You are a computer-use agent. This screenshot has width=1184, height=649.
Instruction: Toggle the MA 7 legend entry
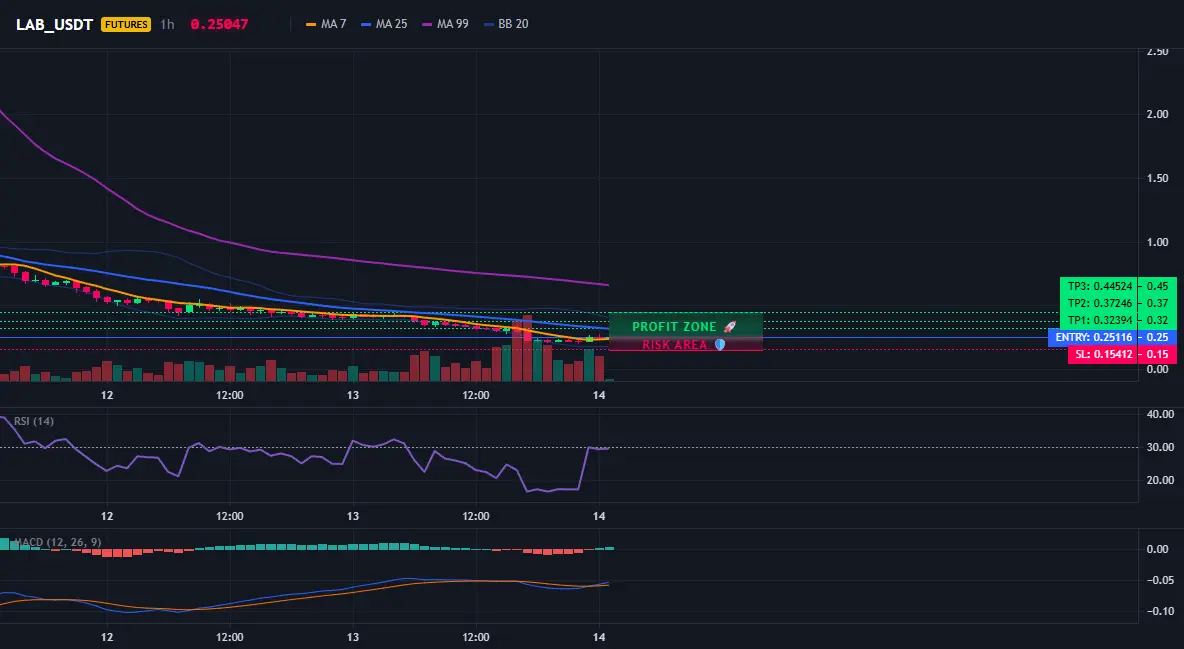[x=325, y=24]
